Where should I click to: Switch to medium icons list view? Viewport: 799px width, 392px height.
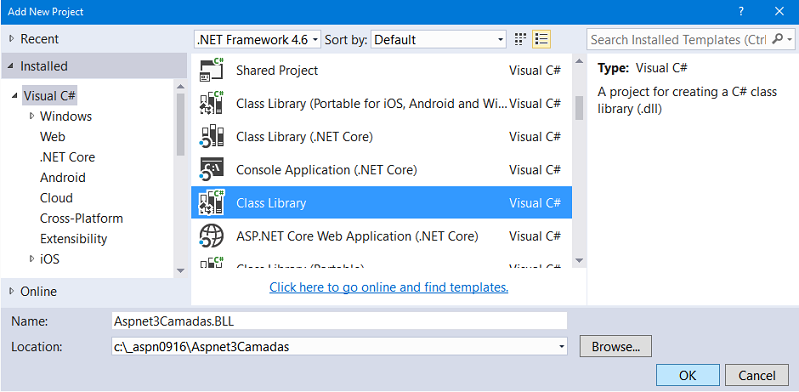541,39
